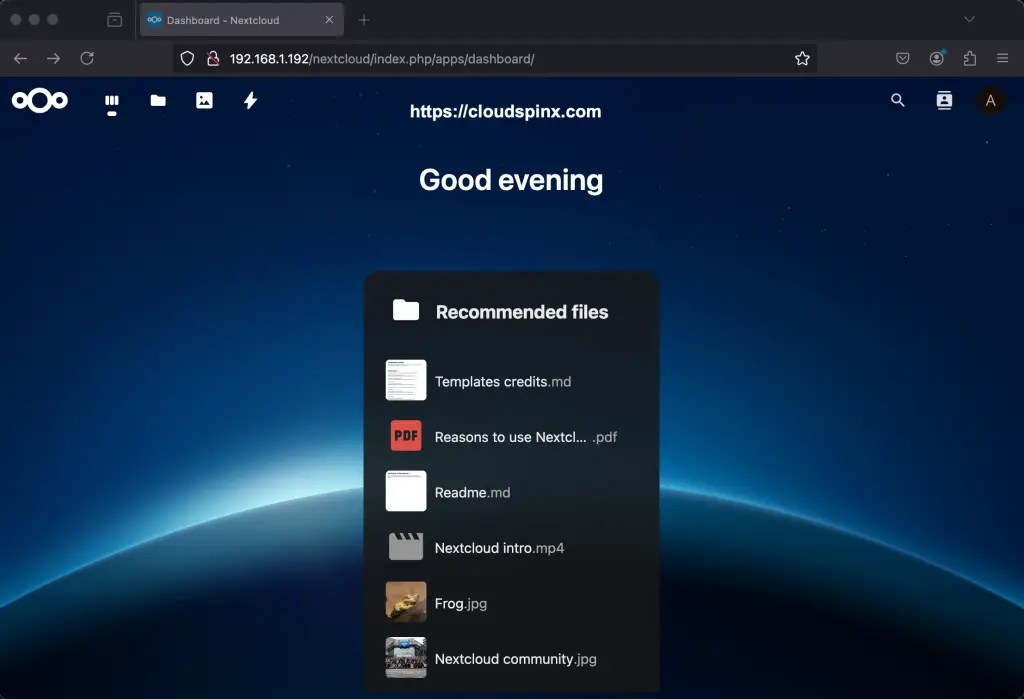Screen dimensions: 1024x699
Task: Click the Nextcloud logo
Action: 40,100
